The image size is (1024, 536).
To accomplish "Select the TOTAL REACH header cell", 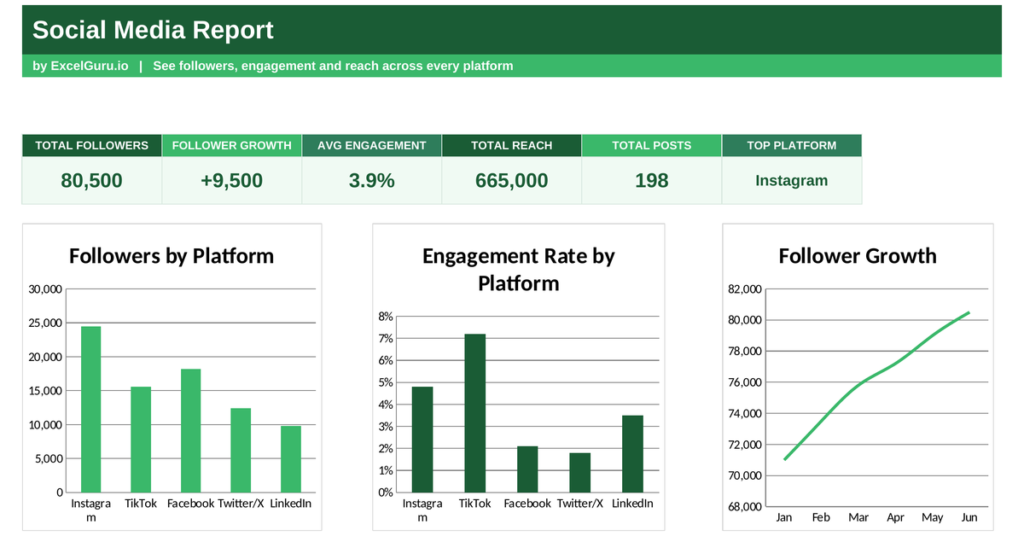I will point(511,146).
